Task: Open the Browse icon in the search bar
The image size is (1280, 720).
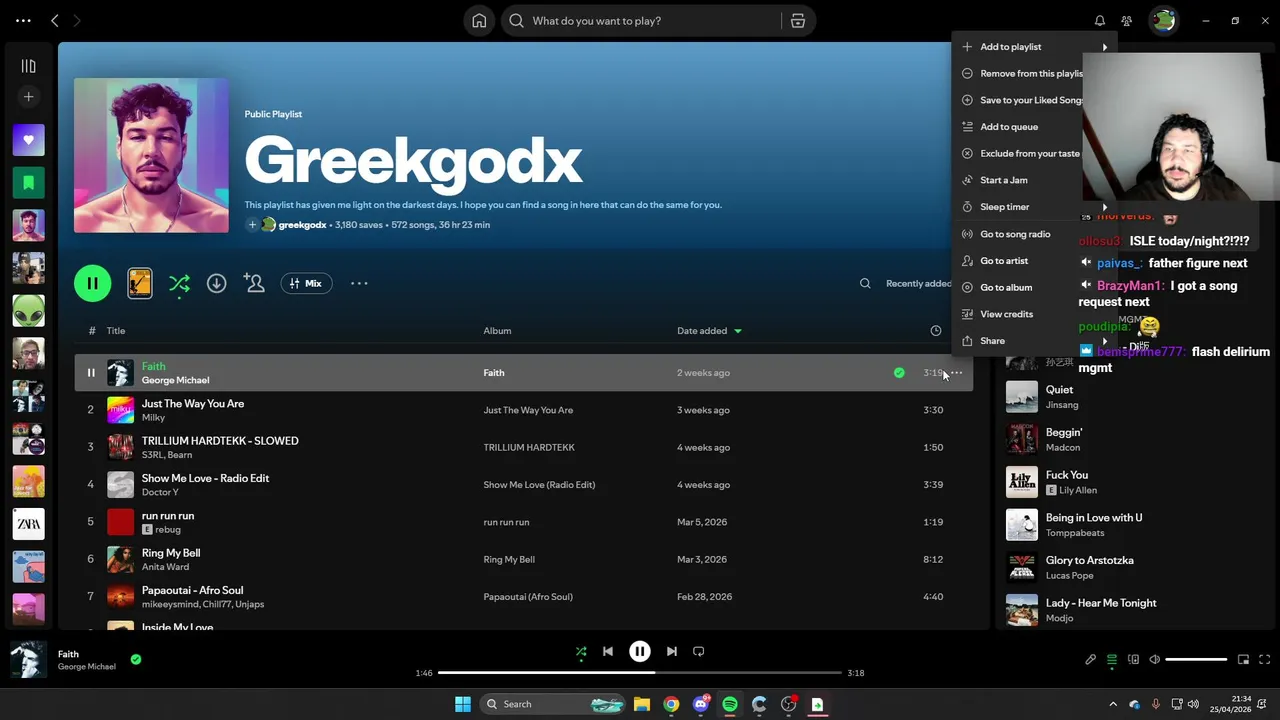Action: (x=798, y=21)
